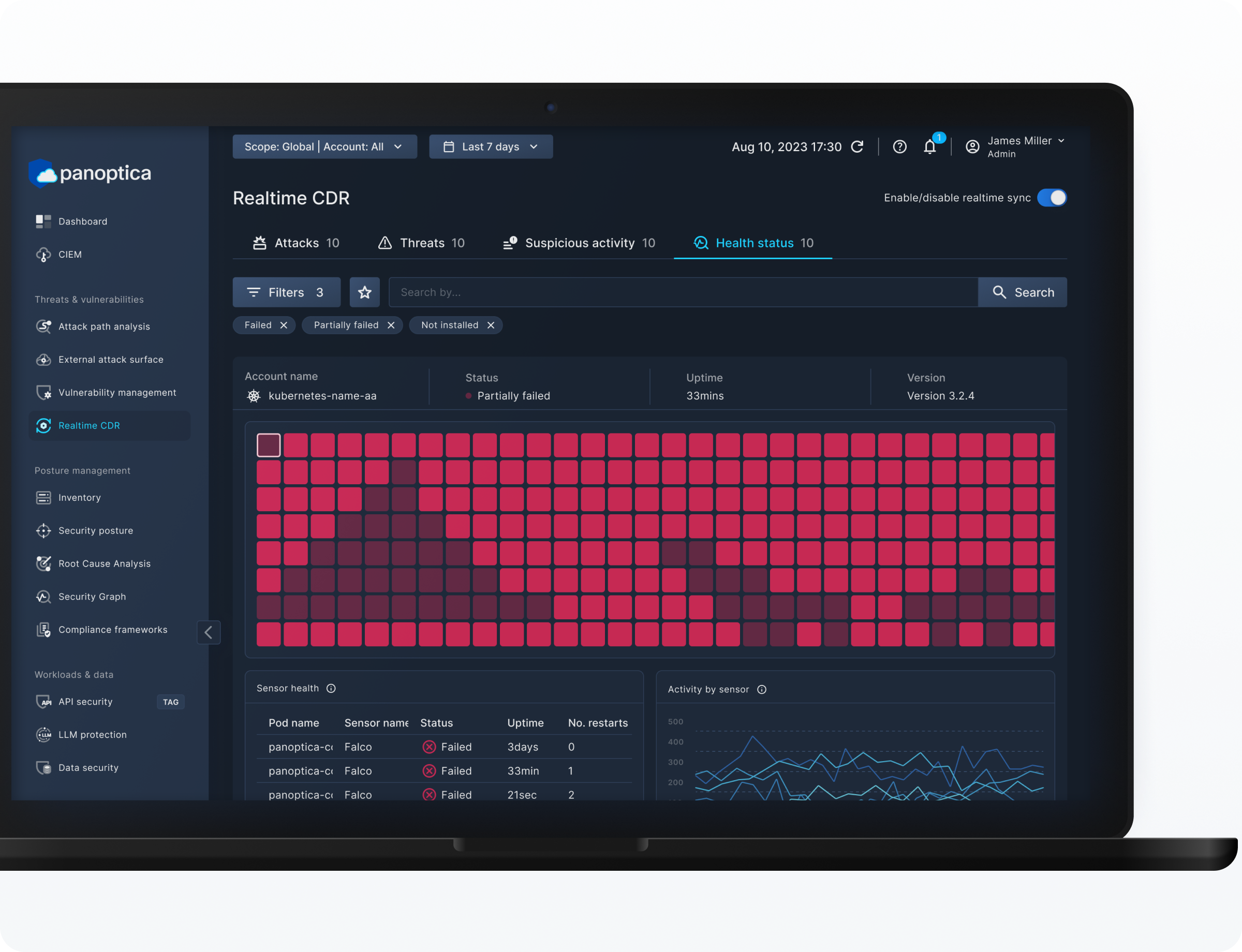The height and width of the screenshot is (952, 1242).
Task: Click the Aug 10, 2023 17:30 timestamp
Action: 786,147
